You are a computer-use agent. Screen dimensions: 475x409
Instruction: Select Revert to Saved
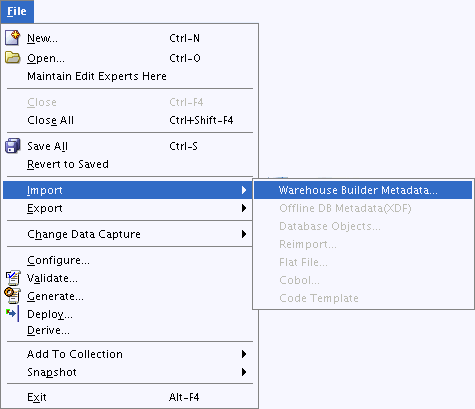point(68,164)
